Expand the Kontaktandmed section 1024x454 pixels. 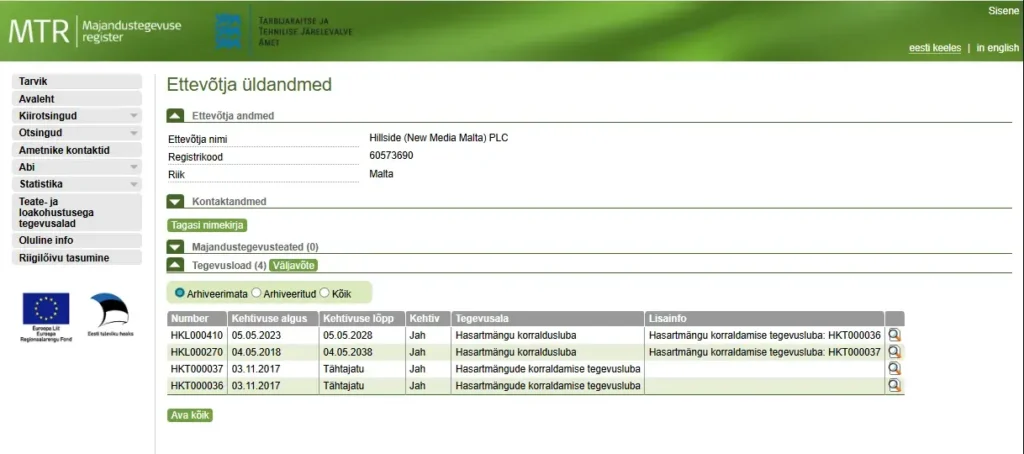175,202
